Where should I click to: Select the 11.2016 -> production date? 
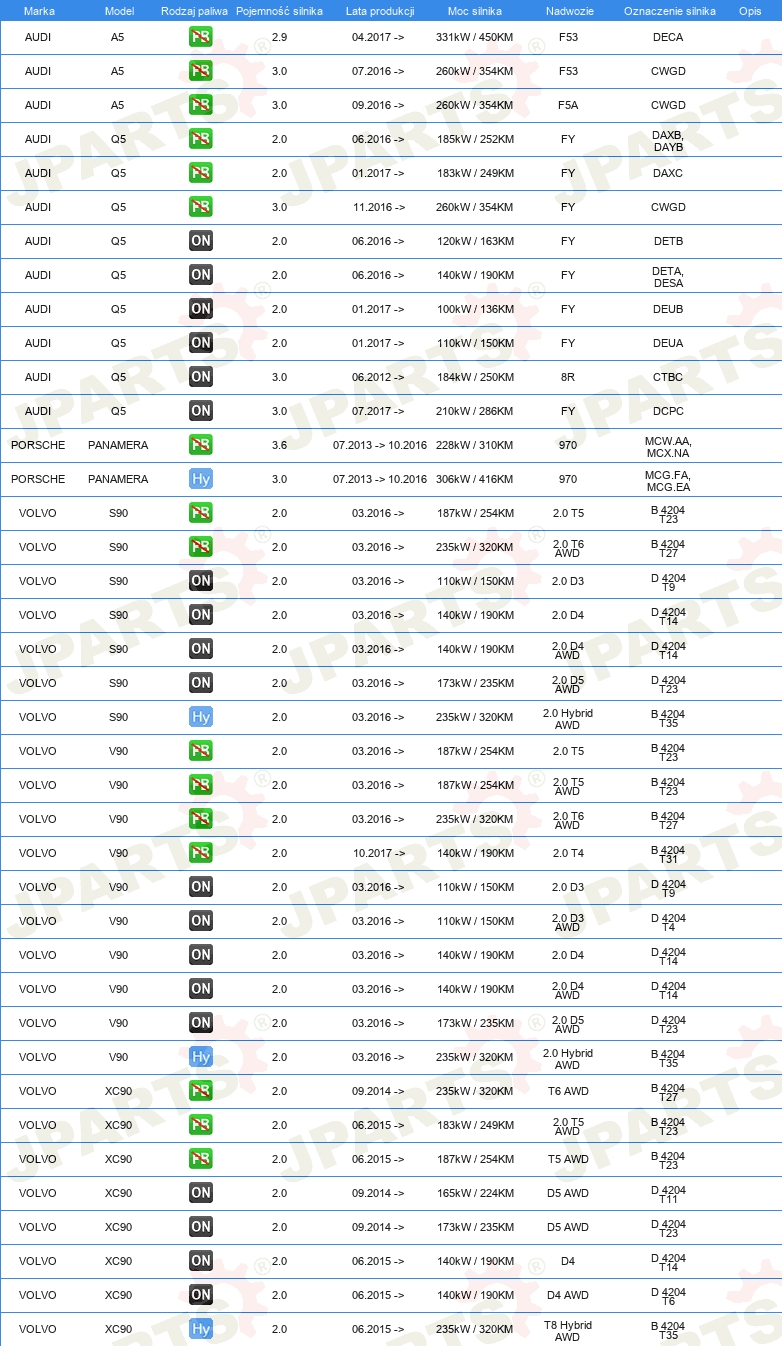(379, 207)
